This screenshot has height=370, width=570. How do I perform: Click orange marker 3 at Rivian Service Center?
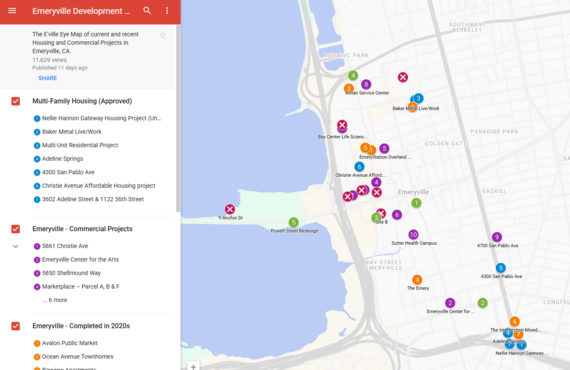tap(348, 88)
